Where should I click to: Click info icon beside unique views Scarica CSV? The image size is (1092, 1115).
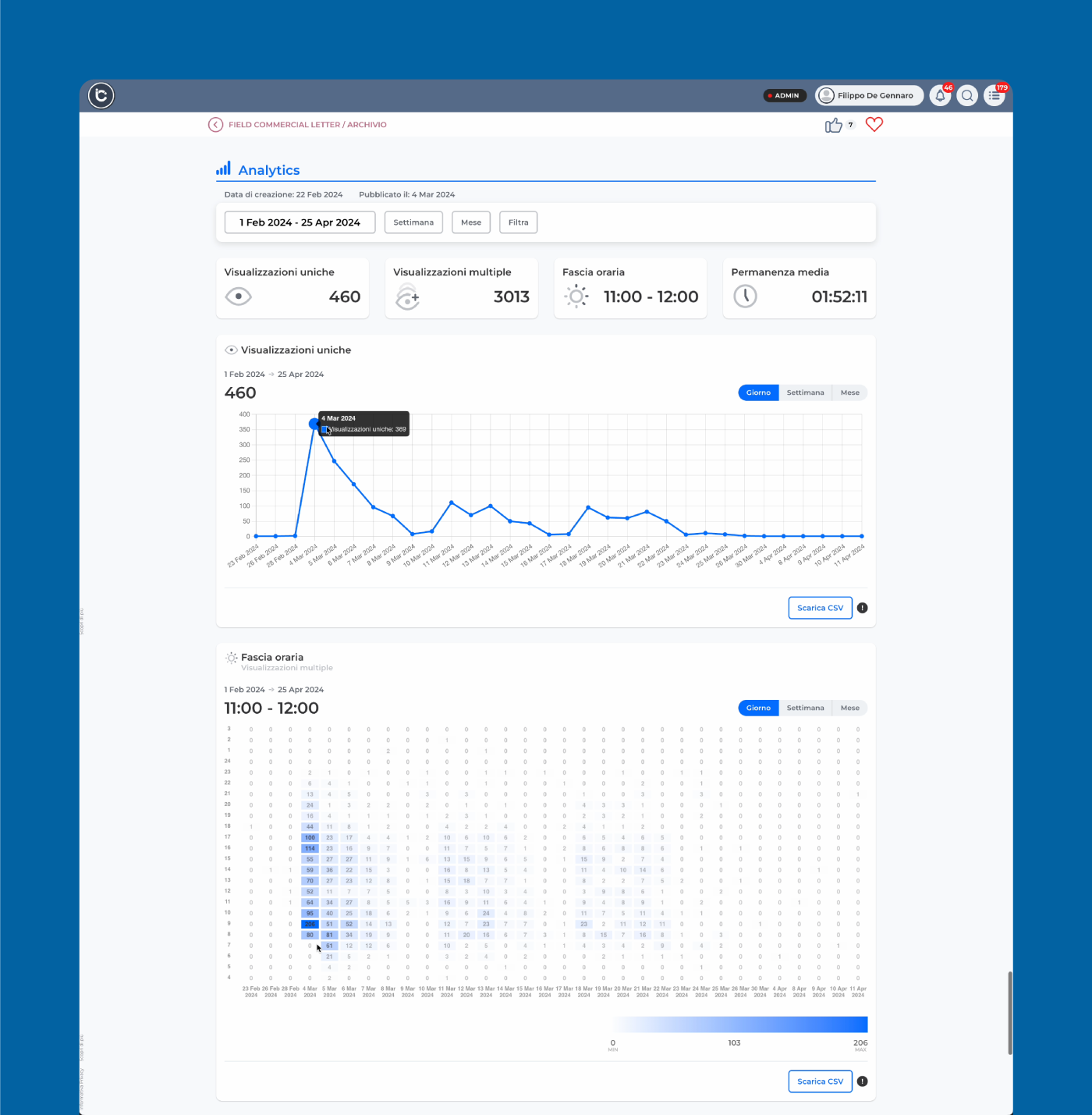pos(863,608)
